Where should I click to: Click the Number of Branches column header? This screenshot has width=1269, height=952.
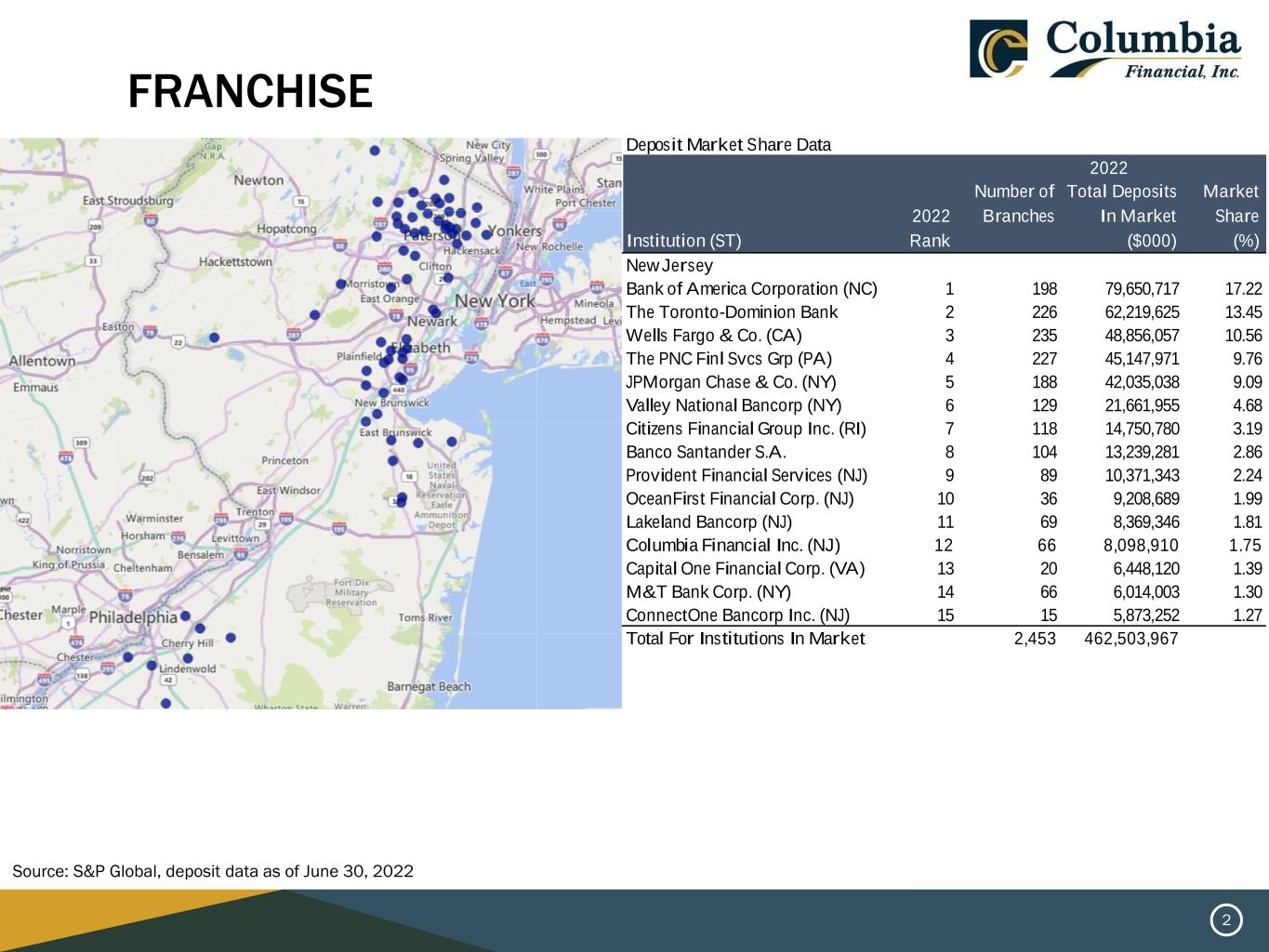[x=1017, y=204]
